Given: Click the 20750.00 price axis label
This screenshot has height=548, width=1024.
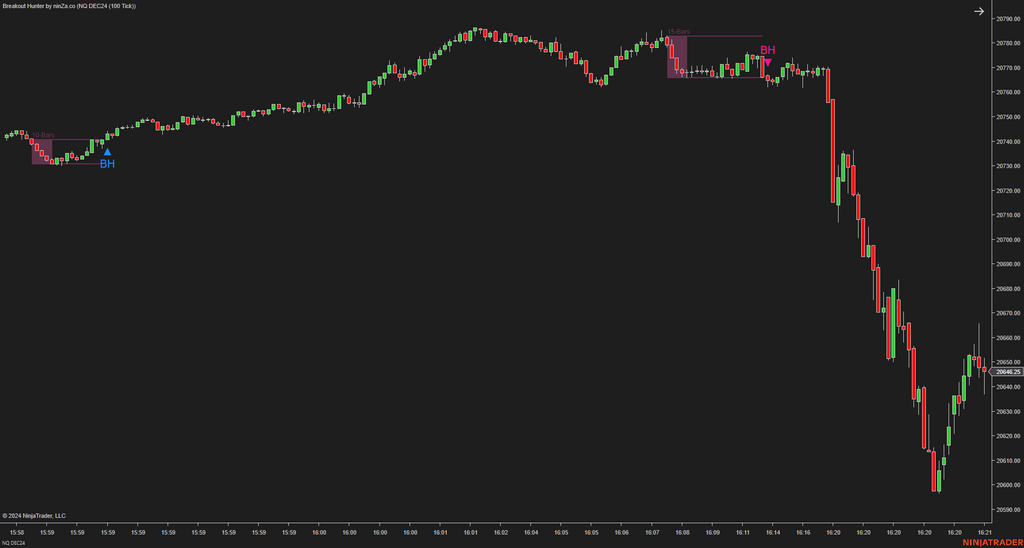Looking at the screenshot, I should (1008, 117).
